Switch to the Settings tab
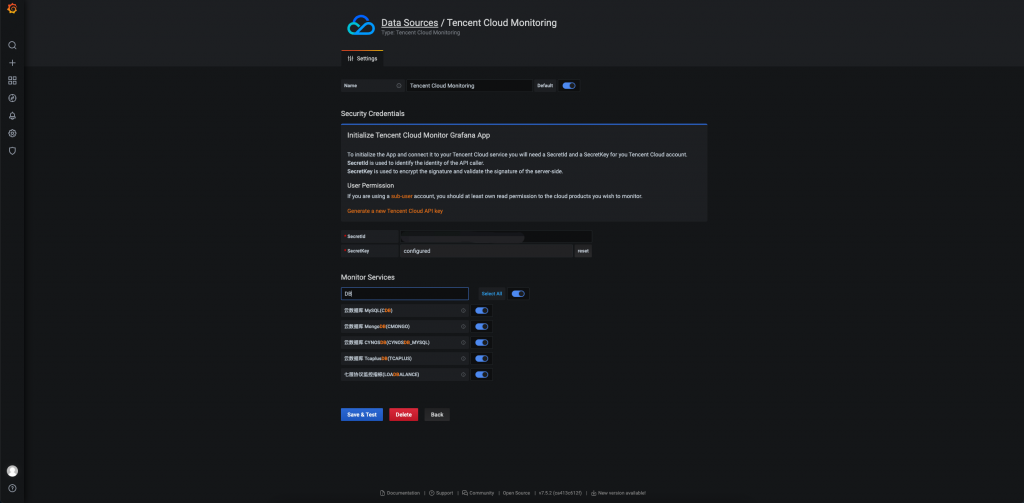The height and width of the screenshot is (503, 1024). [362, 59]
